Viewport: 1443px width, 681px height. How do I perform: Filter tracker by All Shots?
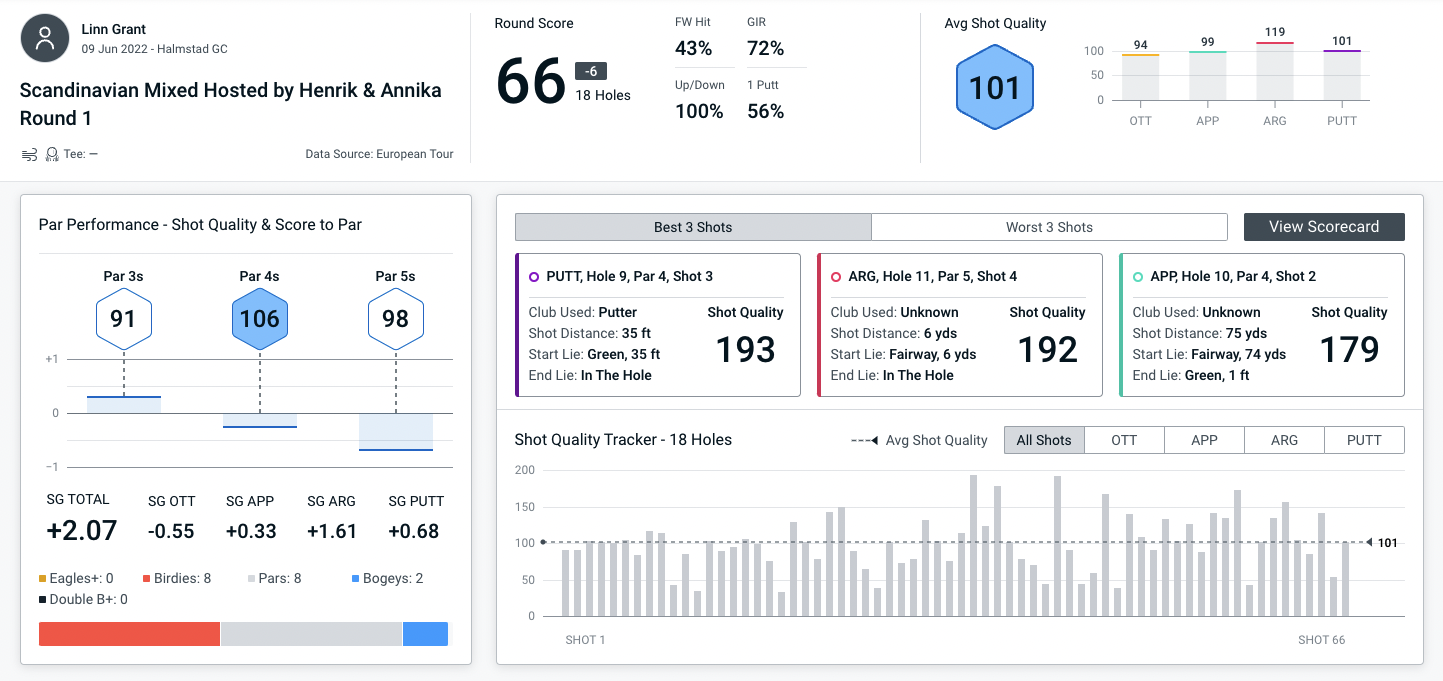point(1043,440)
